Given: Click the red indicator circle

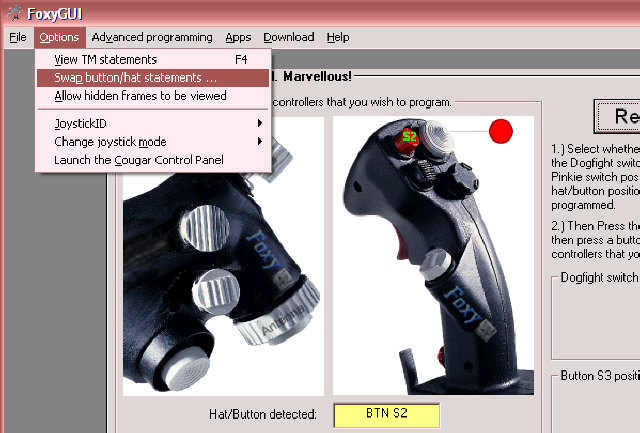Looking at the screenshot, I should (x=501, y=131).
